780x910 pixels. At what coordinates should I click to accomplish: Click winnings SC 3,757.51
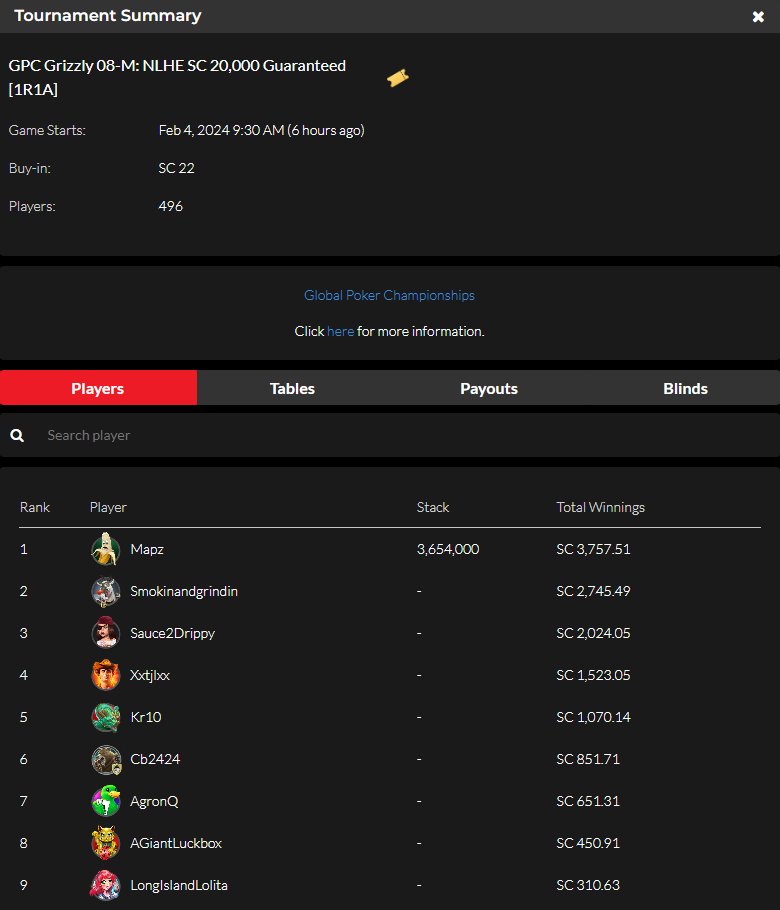click(593, 549)
